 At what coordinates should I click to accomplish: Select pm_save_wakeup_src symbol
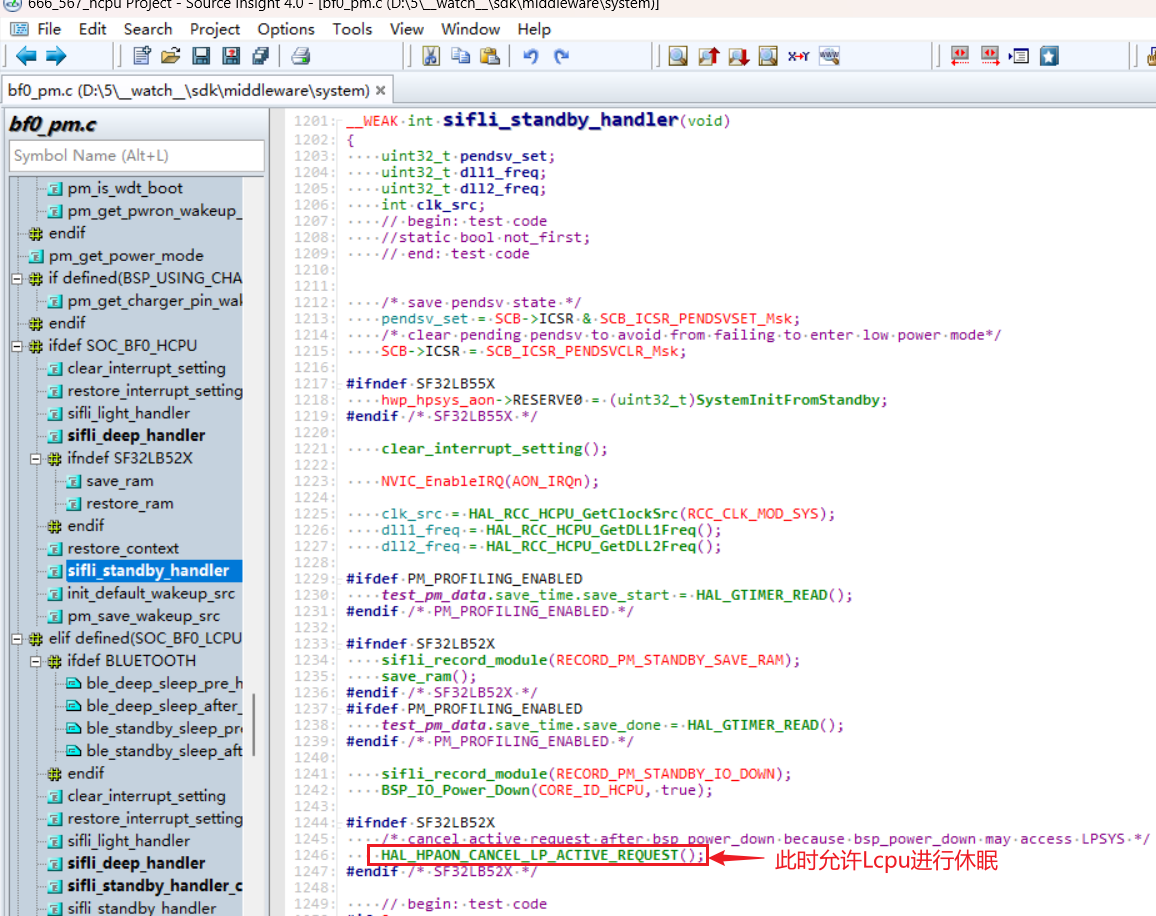pyautogui.click(x=144, y=617)
